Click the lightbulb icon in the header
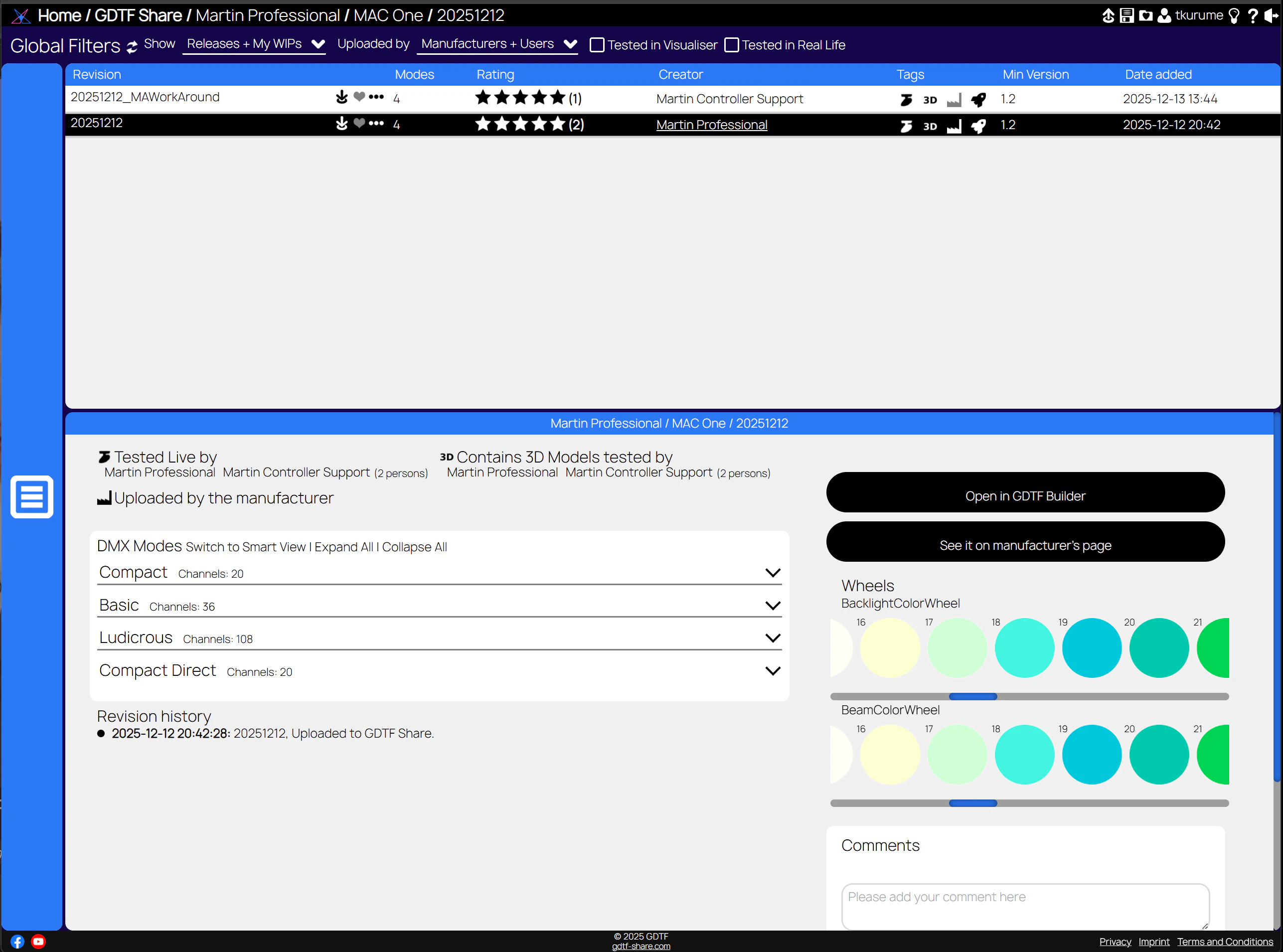This screenshot has width=1283, height=952. pos(1234,15)
